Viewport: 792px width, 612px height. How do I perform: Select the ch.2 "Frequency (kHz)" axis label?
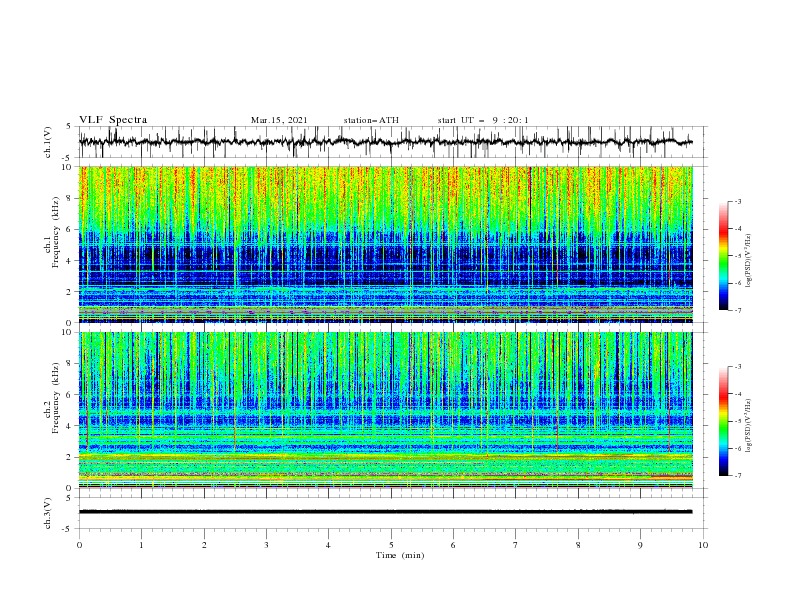click(56, 398)
